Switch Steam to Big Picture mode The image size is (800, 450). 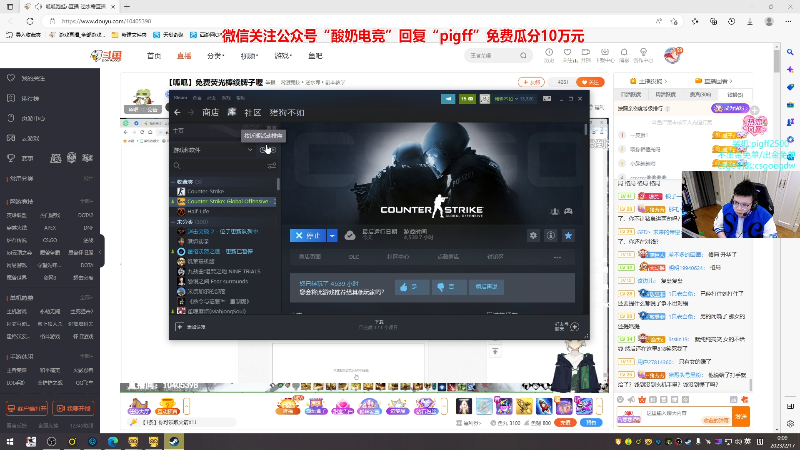[547, 98]
